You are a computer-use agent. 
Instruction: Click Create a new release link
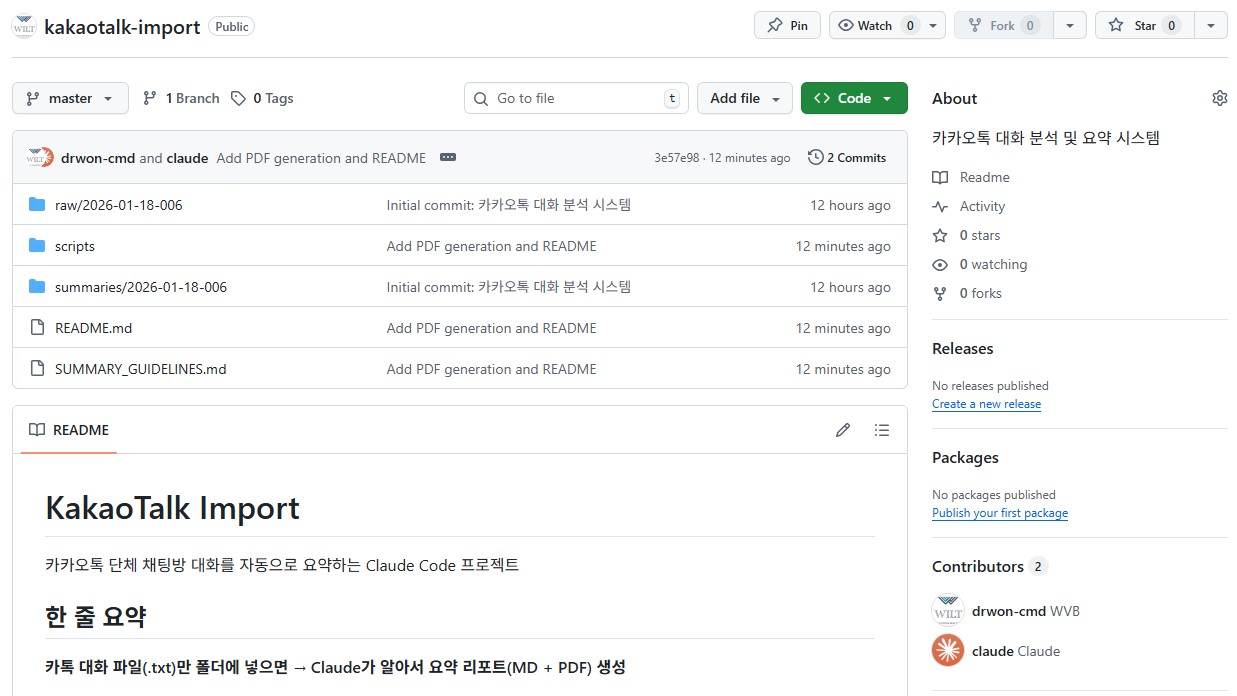[986, 404]
